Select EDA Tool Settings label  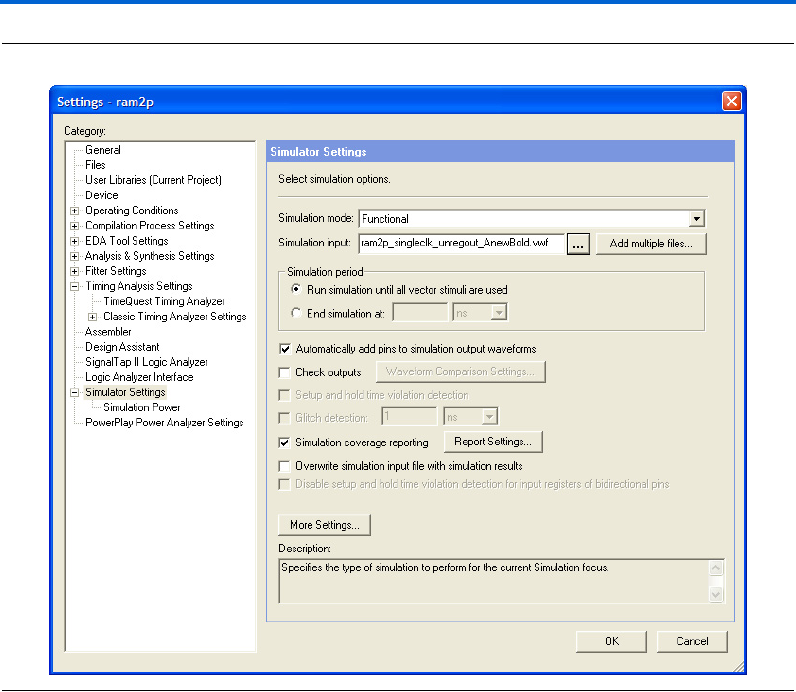[126, 241]
